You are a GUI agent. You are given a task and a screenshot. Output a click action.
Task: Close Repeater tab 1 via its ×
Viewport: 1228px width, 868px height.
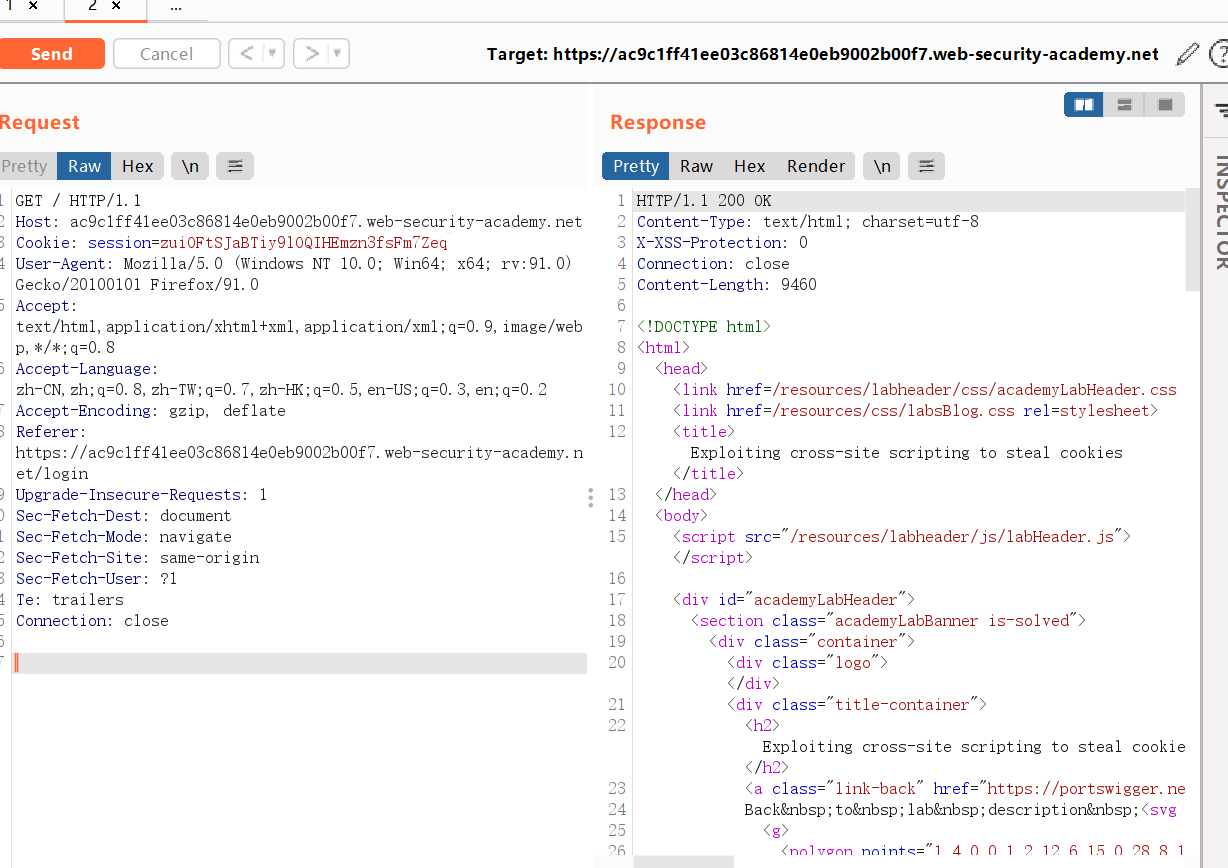click(x=32, y=6)
